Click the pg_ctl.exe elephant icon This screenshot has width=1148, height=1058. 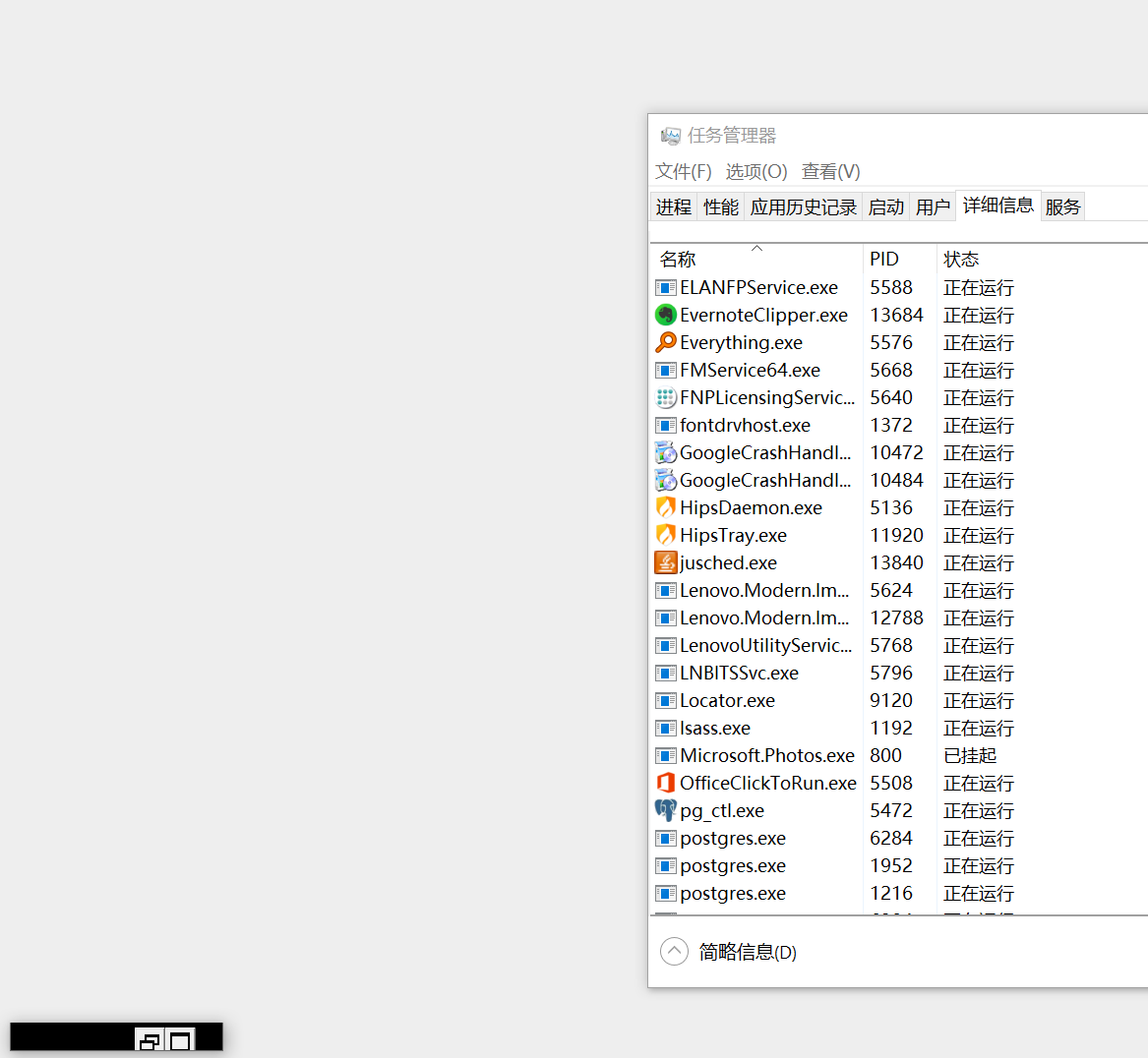click(666, 810)
